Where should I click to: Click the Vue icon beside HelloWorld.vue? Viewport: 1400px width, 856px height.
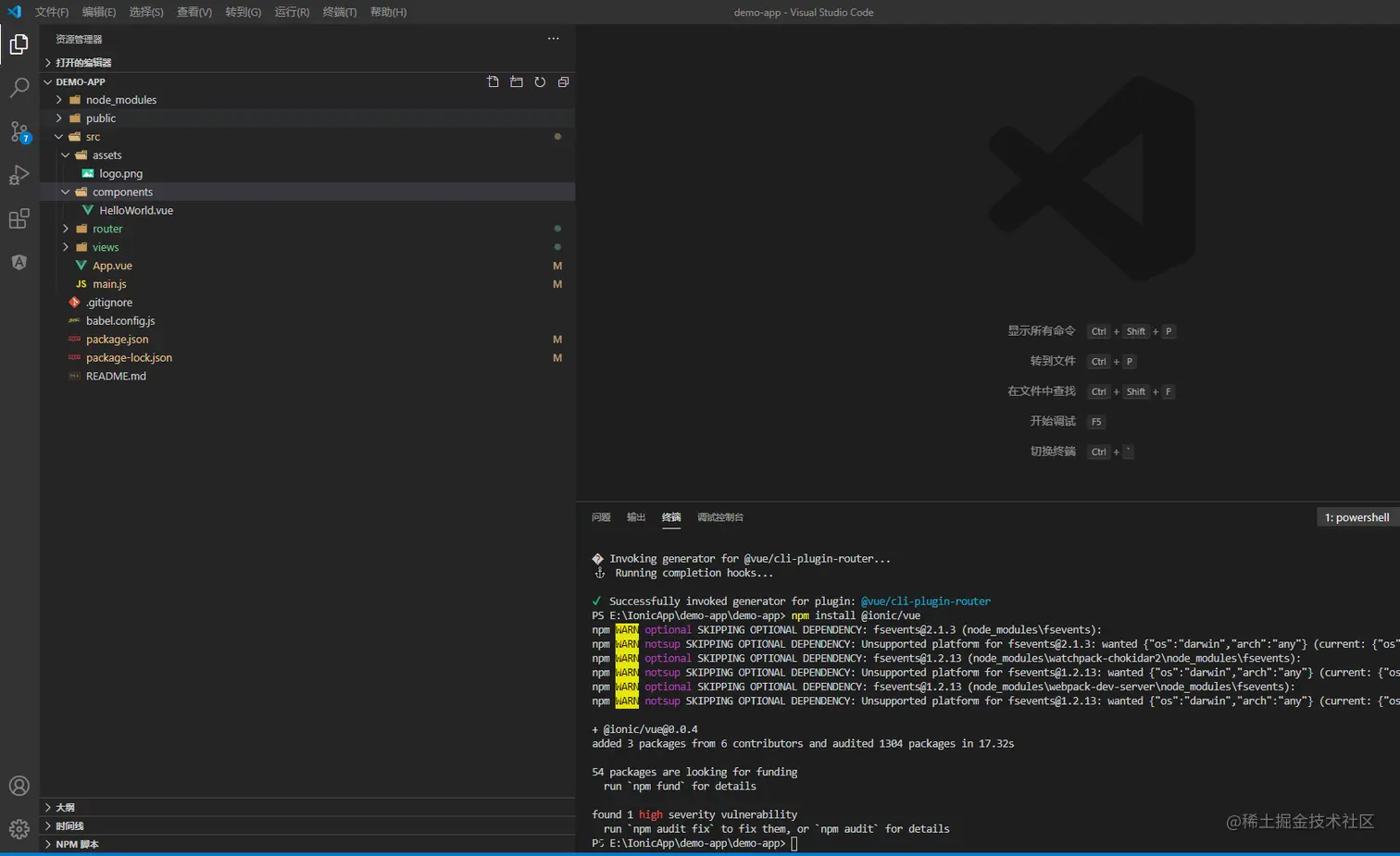88,210
